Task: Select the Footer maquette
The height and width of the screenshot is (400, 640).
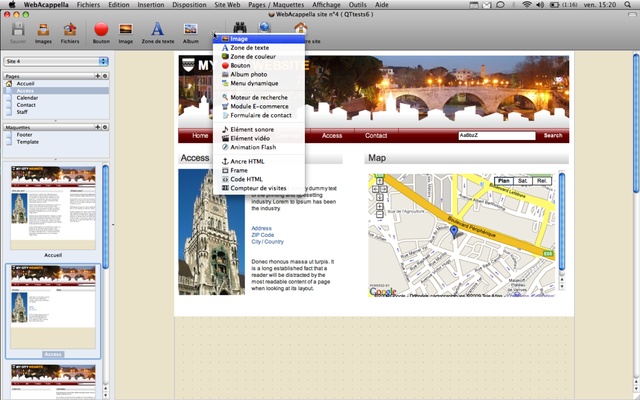Action: tap(56, 135)
